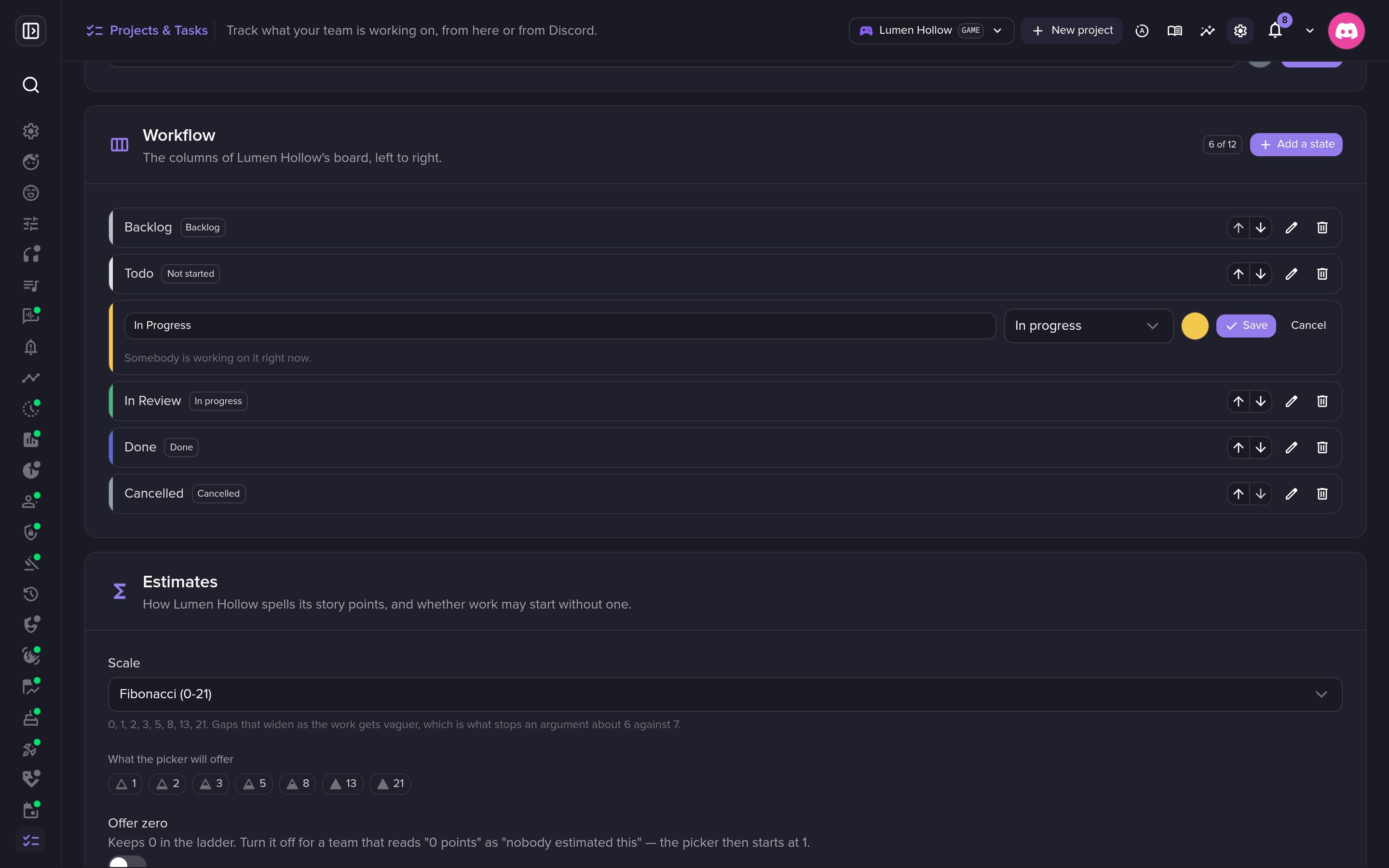
Task: Delete the Cancelled state
Action: click(1322, 494)
